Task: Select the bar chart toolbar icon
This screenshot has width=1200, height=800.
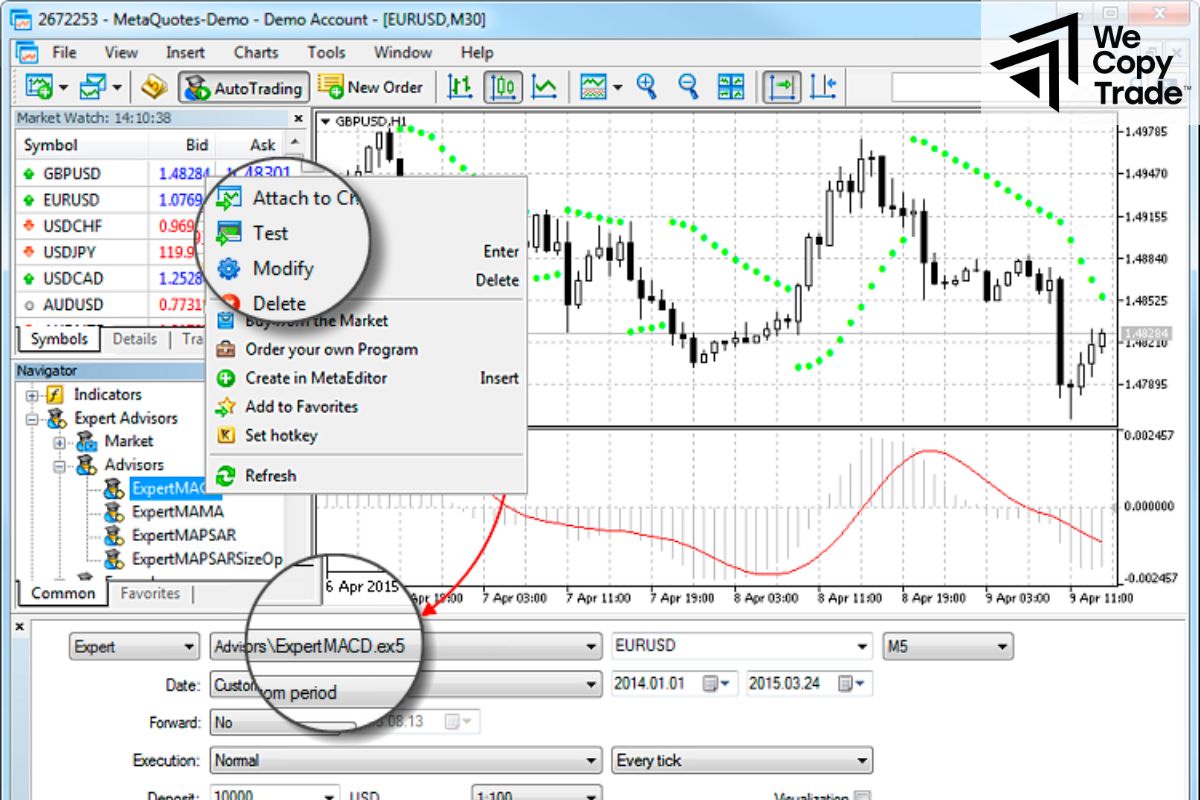Action: pos(460,87)
